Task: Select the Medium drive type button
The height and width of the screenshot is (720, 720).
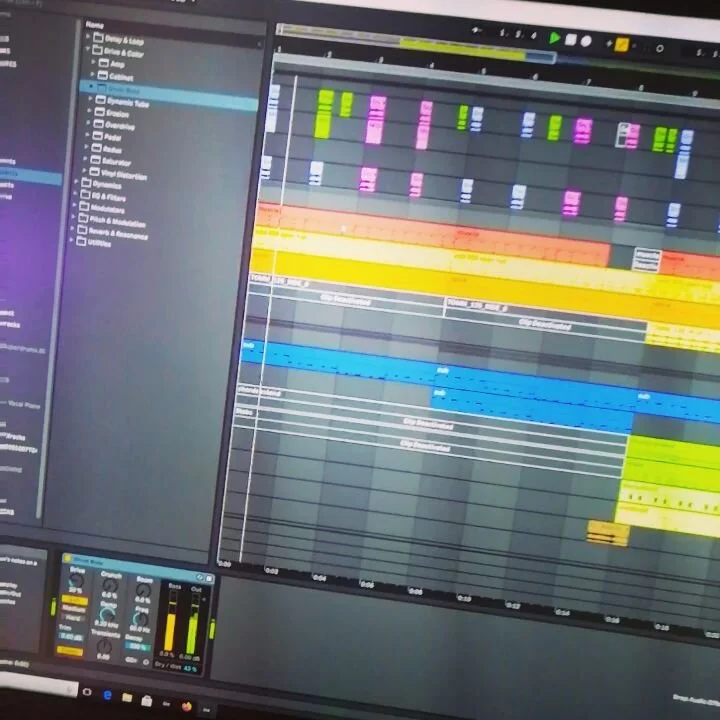Action: click(x=73, y=609)
